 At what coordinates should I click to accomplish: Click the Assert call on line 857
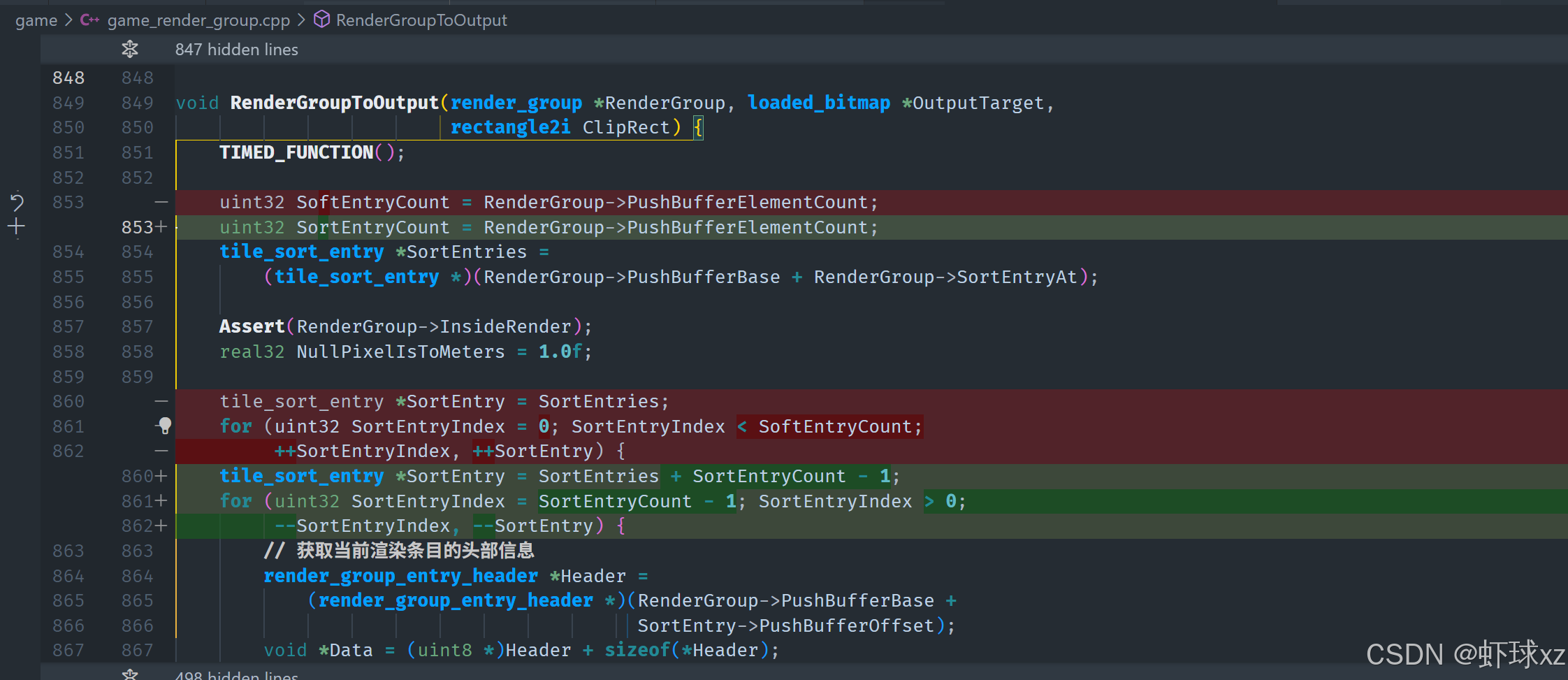pos(252,326)
